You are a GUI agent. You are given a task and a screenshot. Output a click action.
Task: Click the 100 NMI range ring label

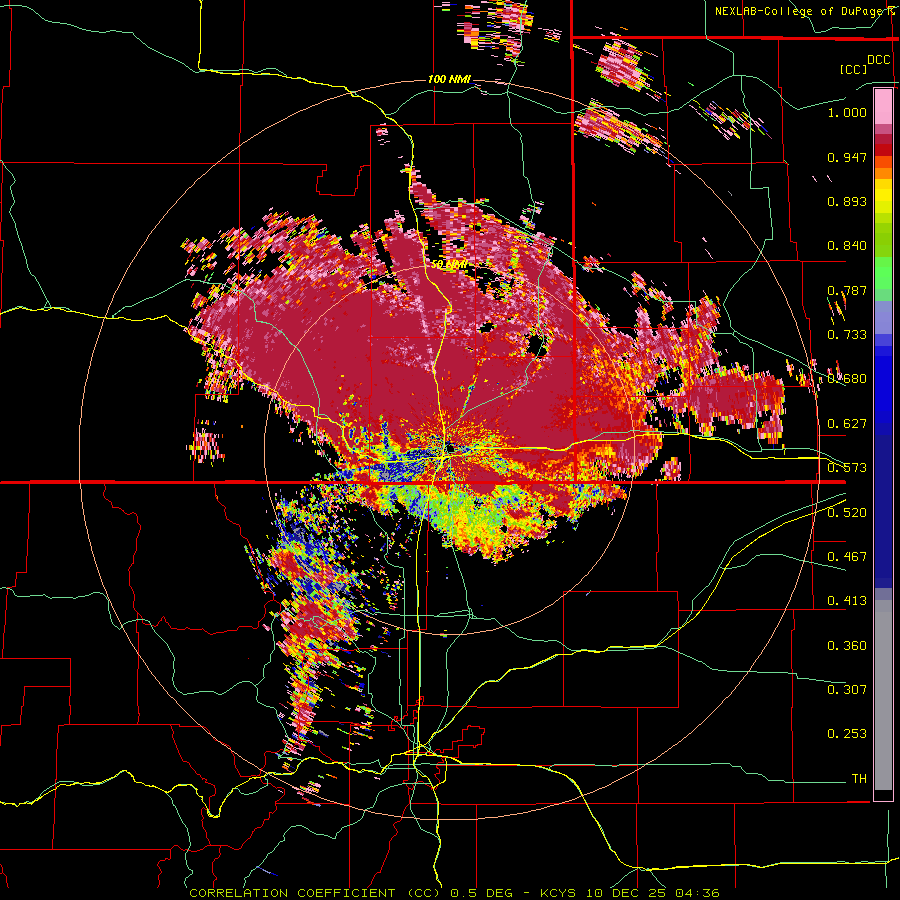[x=449, y=79]
